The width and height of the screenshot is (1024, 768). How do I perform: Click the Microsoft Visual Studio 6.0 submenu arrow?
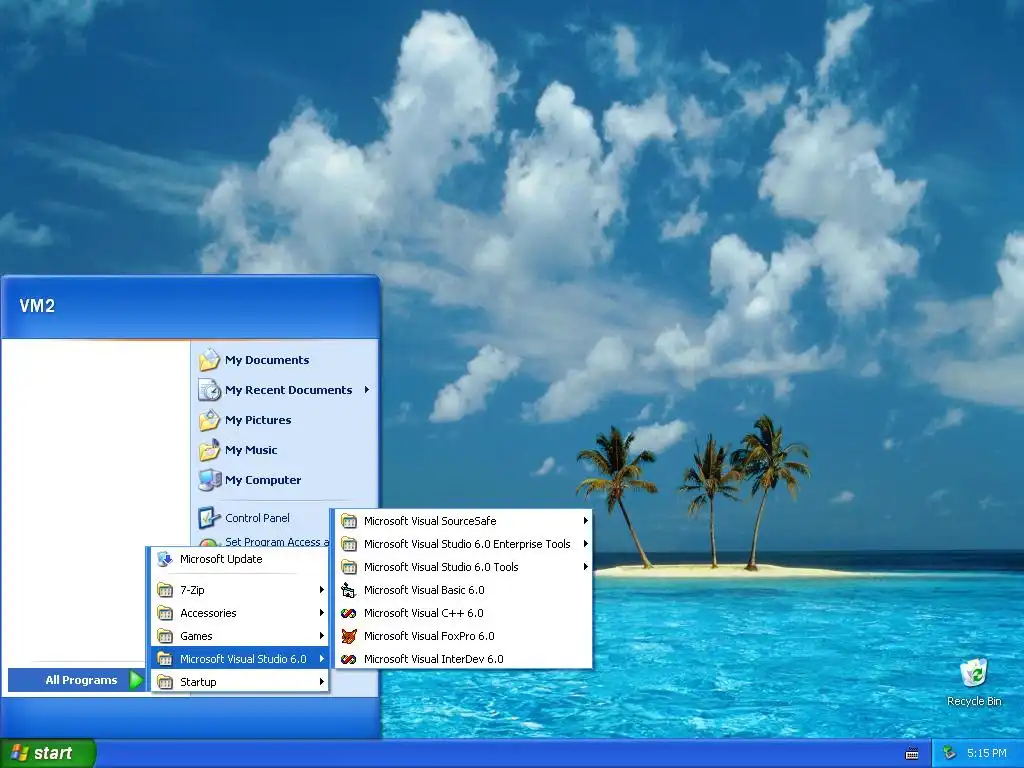[x=321, y=659]
